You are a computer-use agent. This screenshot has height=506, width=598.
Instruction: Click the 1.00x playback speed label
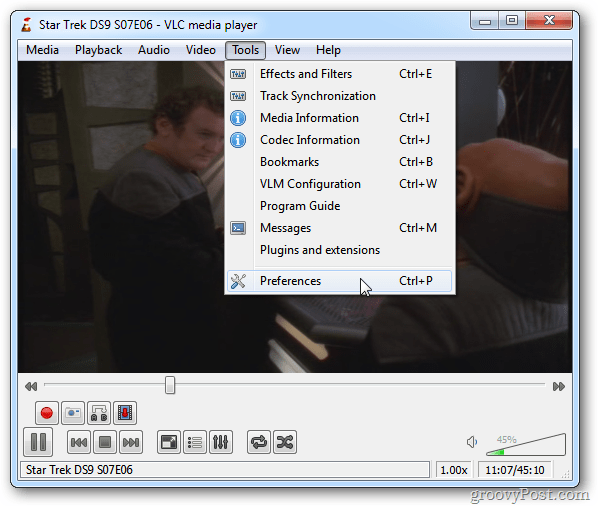click(454, 470)
